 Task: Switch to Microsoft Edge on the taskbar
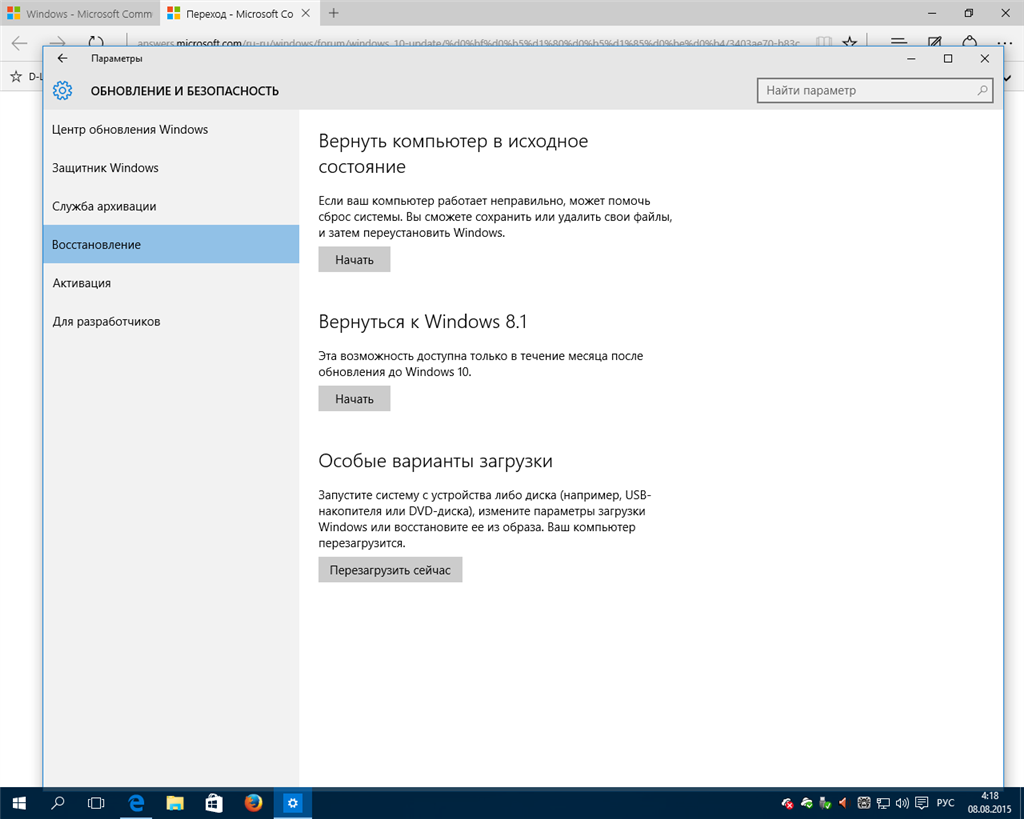[136, 803]
